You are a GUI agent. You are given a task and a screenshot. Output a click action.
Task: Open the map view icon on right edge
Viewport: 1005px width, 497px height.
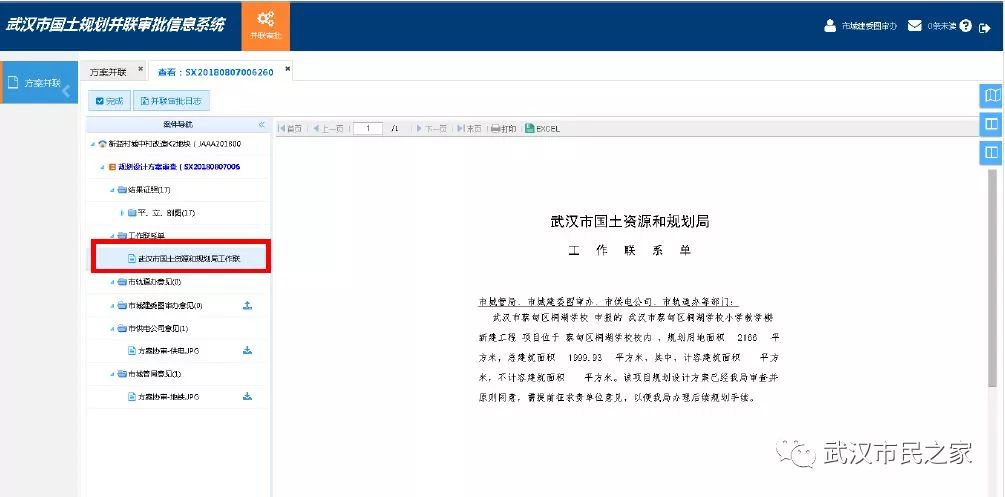coord(992,96)
